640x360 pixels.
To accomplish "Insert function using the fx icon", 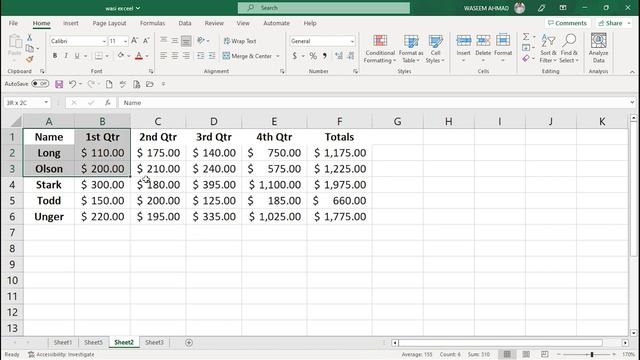I will click(107, 103).
